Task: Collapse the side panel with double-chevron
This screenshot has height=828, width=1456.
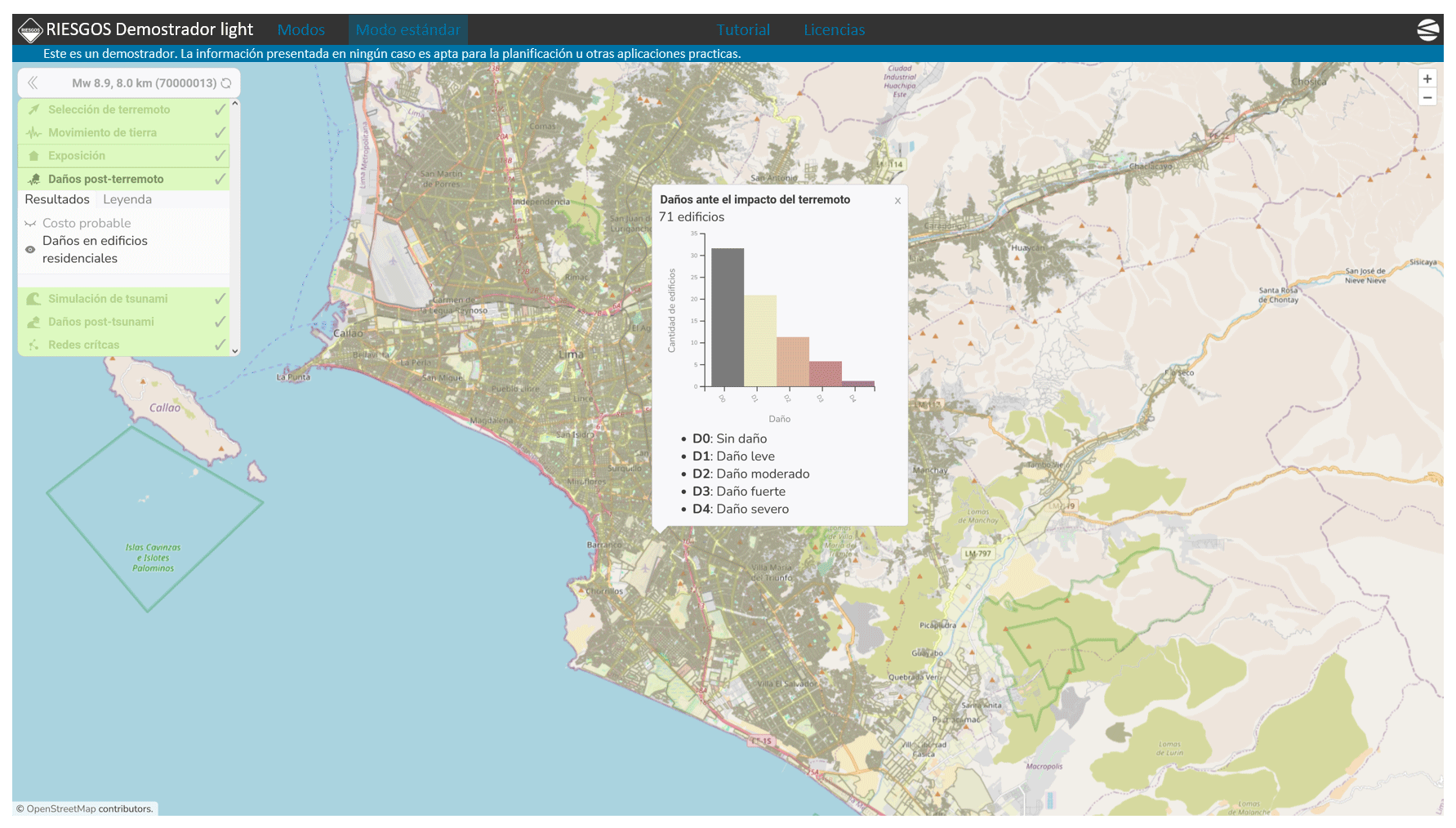Action: (33, 82)
